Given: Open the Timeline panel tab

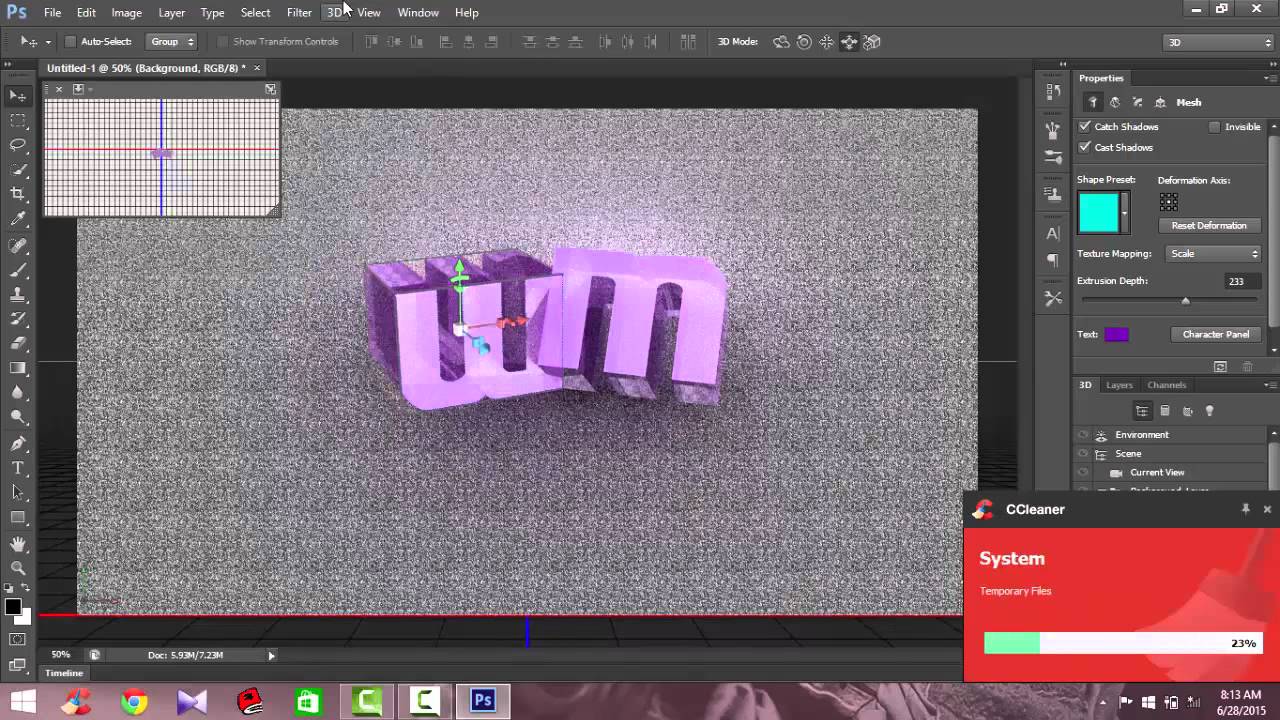Looking at the screenshot, I should point(64,673).
